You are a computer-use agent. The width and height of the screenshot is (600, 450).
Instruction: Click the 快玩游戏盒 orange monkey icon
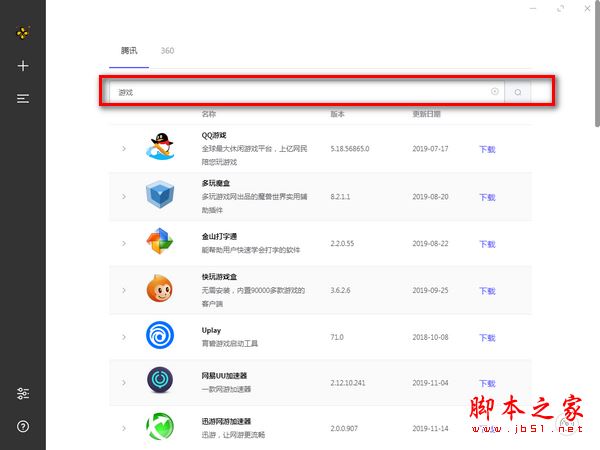[x=160, y=288]
